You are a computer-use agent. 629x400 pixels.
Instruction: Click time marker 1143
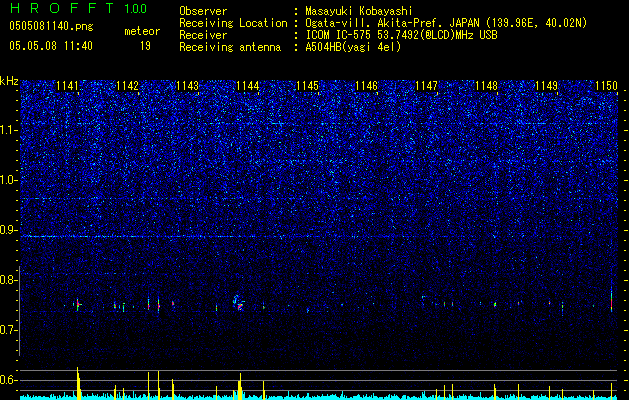(x=187, y=86)
